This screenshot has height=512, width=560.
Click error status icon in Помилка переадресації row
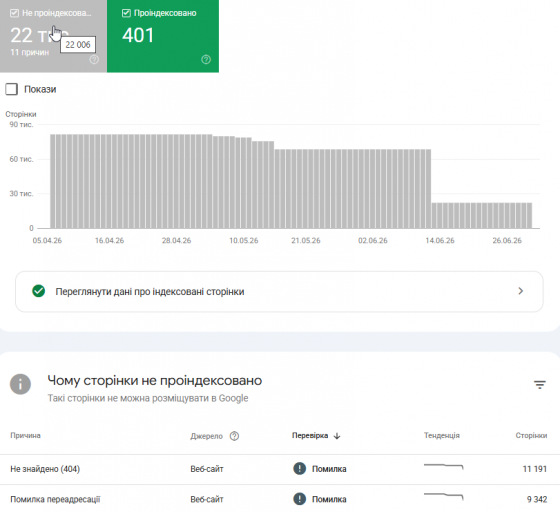point(300,499)
